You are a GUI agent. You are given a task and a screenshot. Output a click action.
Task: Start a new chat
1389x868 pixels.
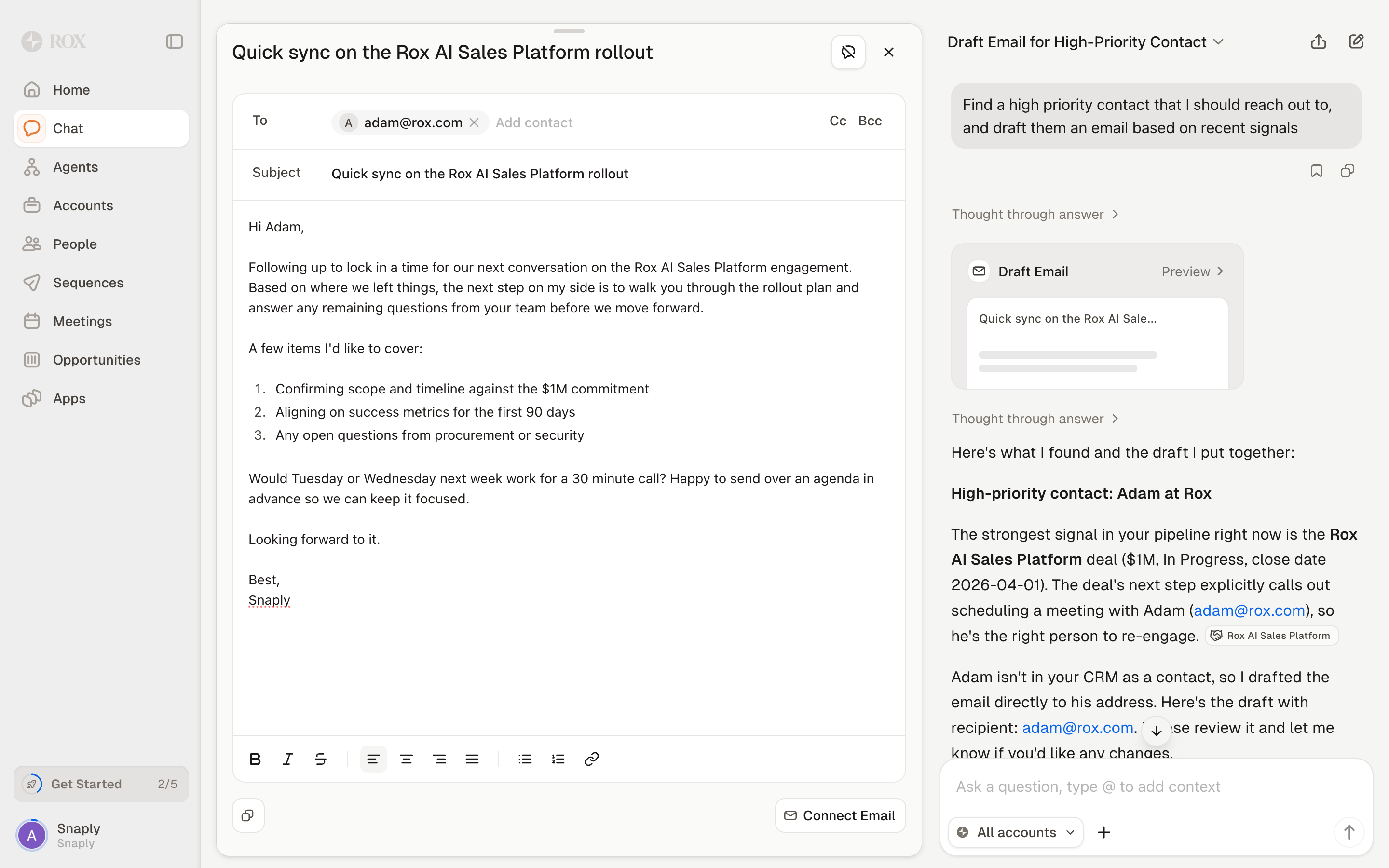(x=1356, y=42)
